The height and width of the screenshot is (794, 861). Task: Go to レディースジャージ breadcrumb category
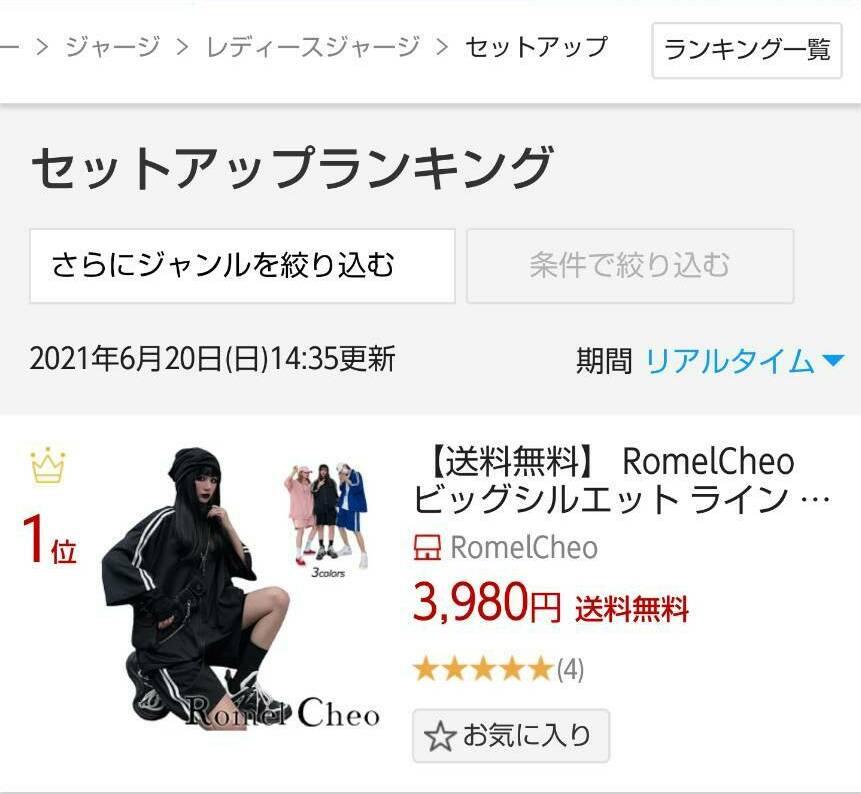click(x=313, y=47)
